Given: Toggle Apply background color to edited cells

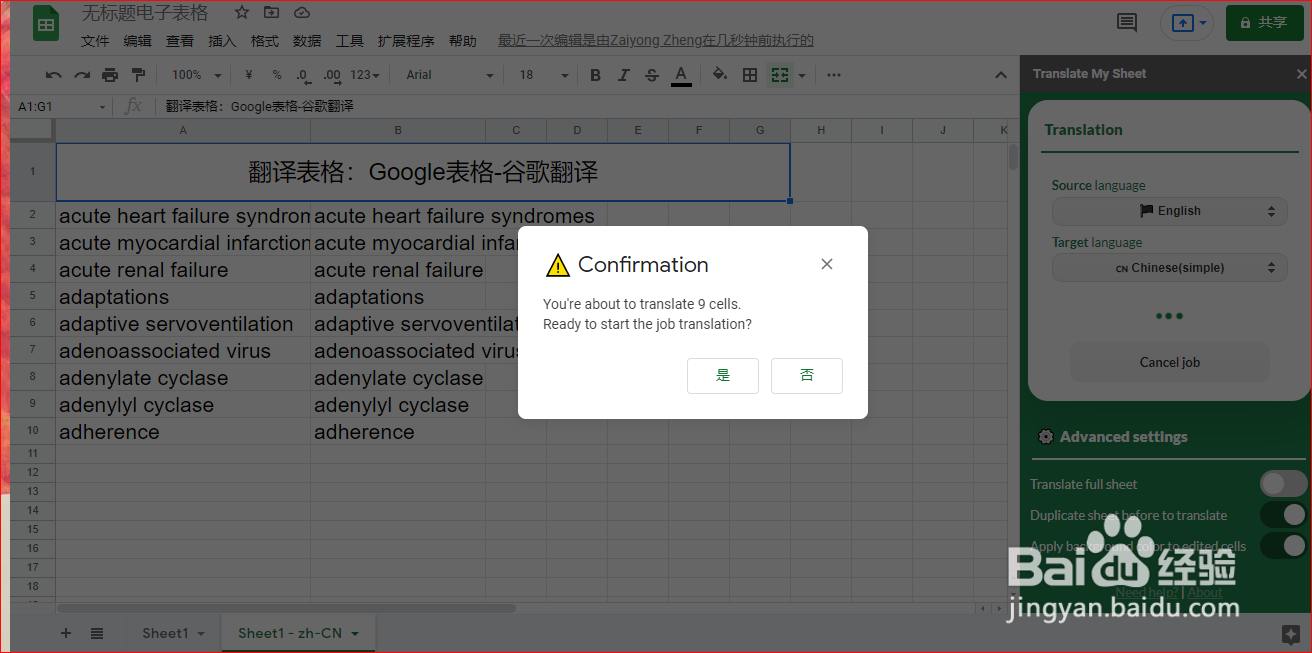Looking at the screenshot, I should click(1284, 546).
